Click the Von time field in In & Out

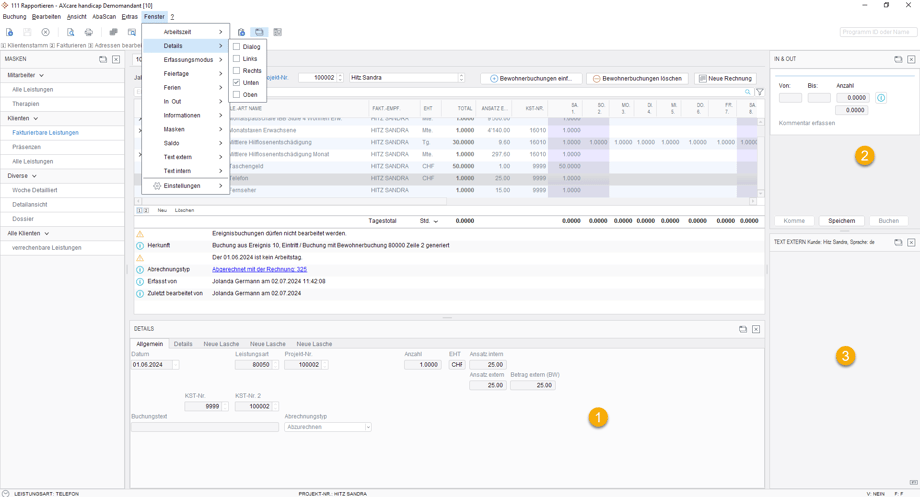(790, 98)
